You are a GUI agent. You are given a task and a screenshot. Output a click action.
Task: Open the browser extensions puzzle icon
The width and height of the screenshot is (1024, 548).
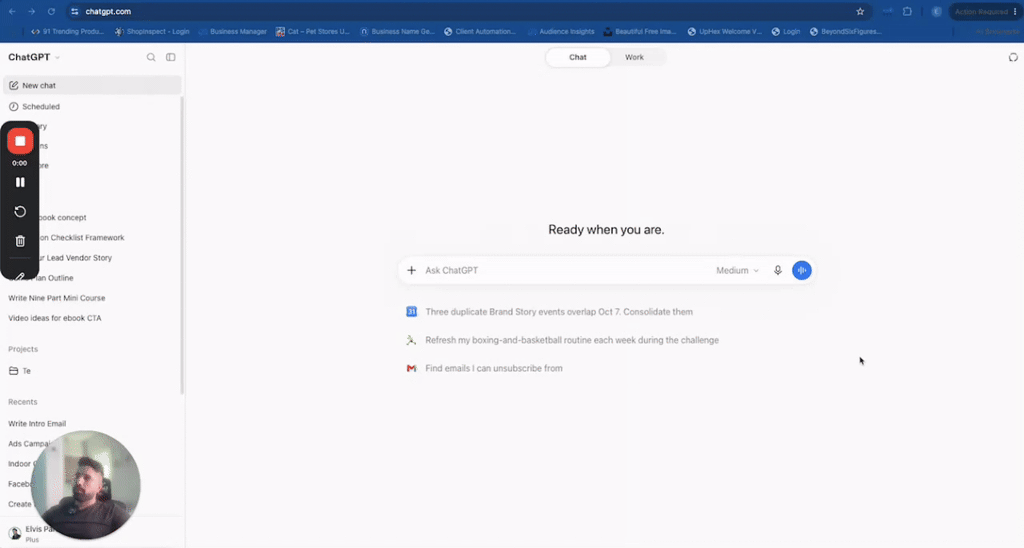pos(907,12)
